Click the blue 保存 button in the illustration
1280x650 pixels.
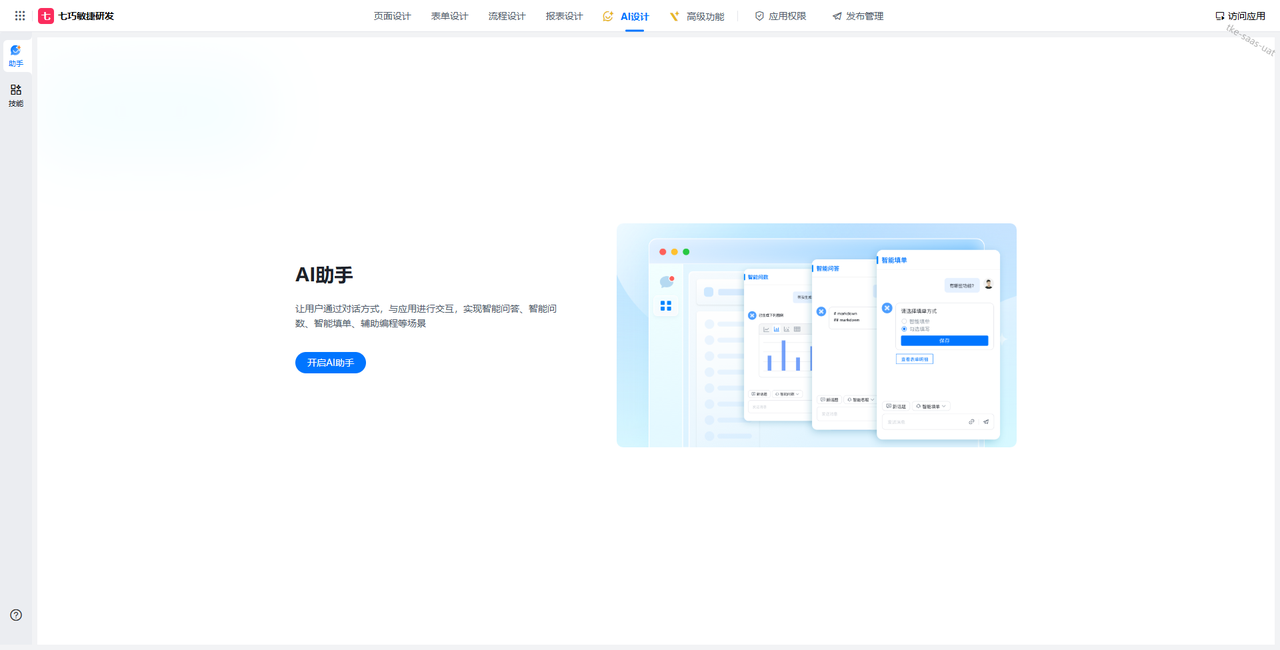(x=944, y=341)
